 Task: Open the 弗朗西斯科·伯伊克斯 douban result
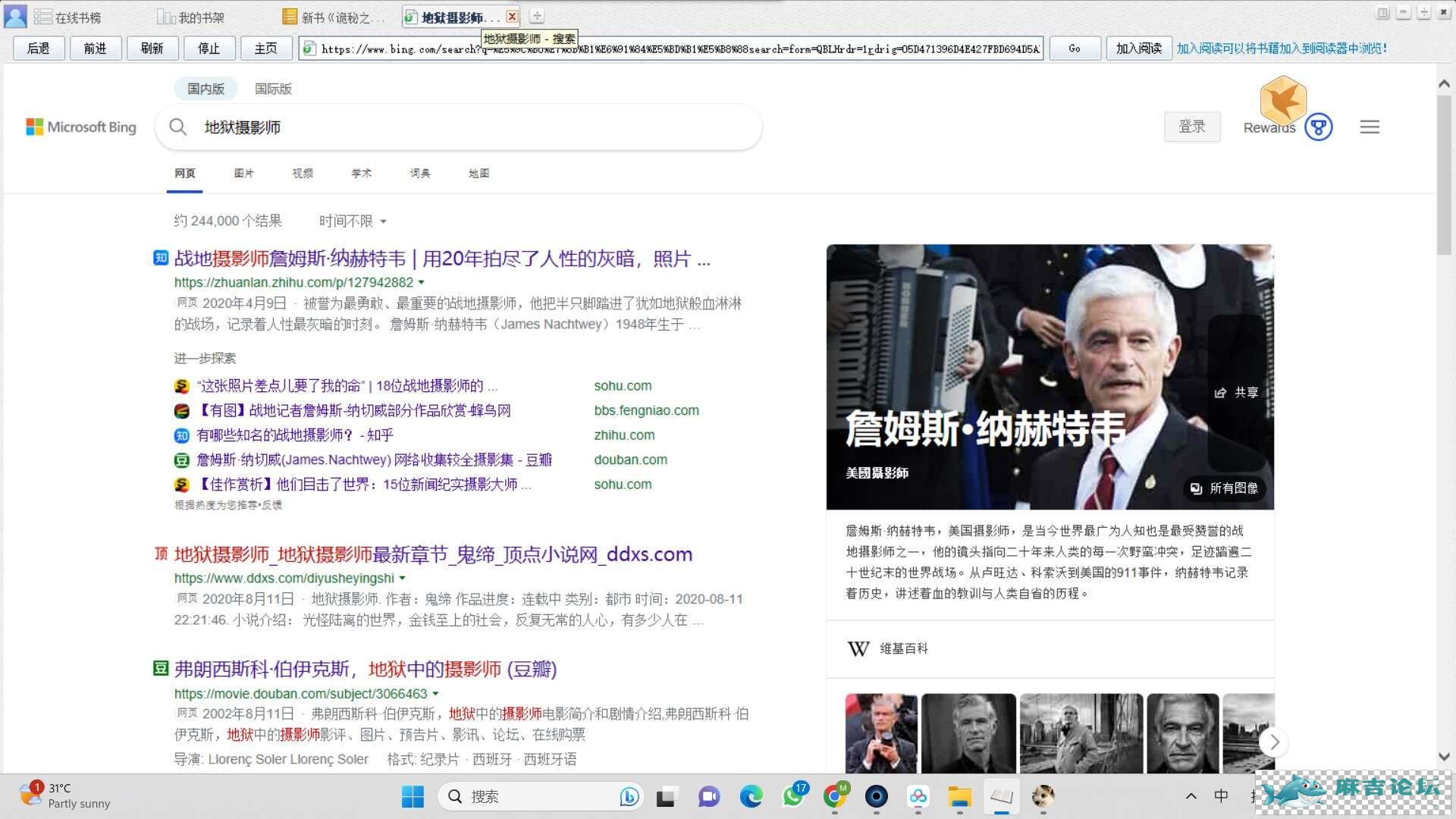[366, 669]
